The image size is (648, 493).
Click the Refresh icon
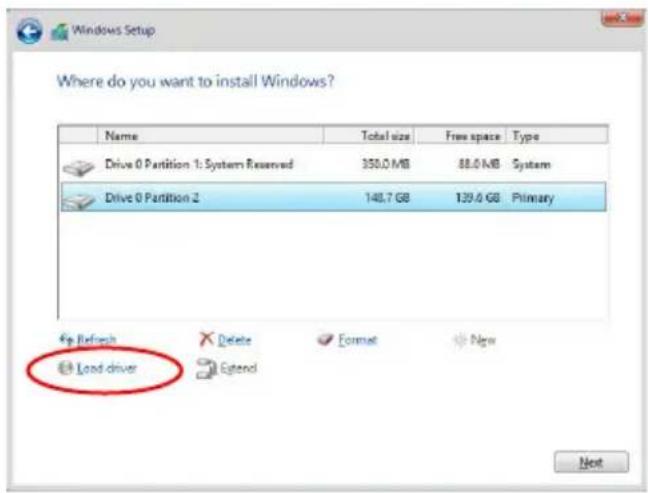[x=66, y=339]
